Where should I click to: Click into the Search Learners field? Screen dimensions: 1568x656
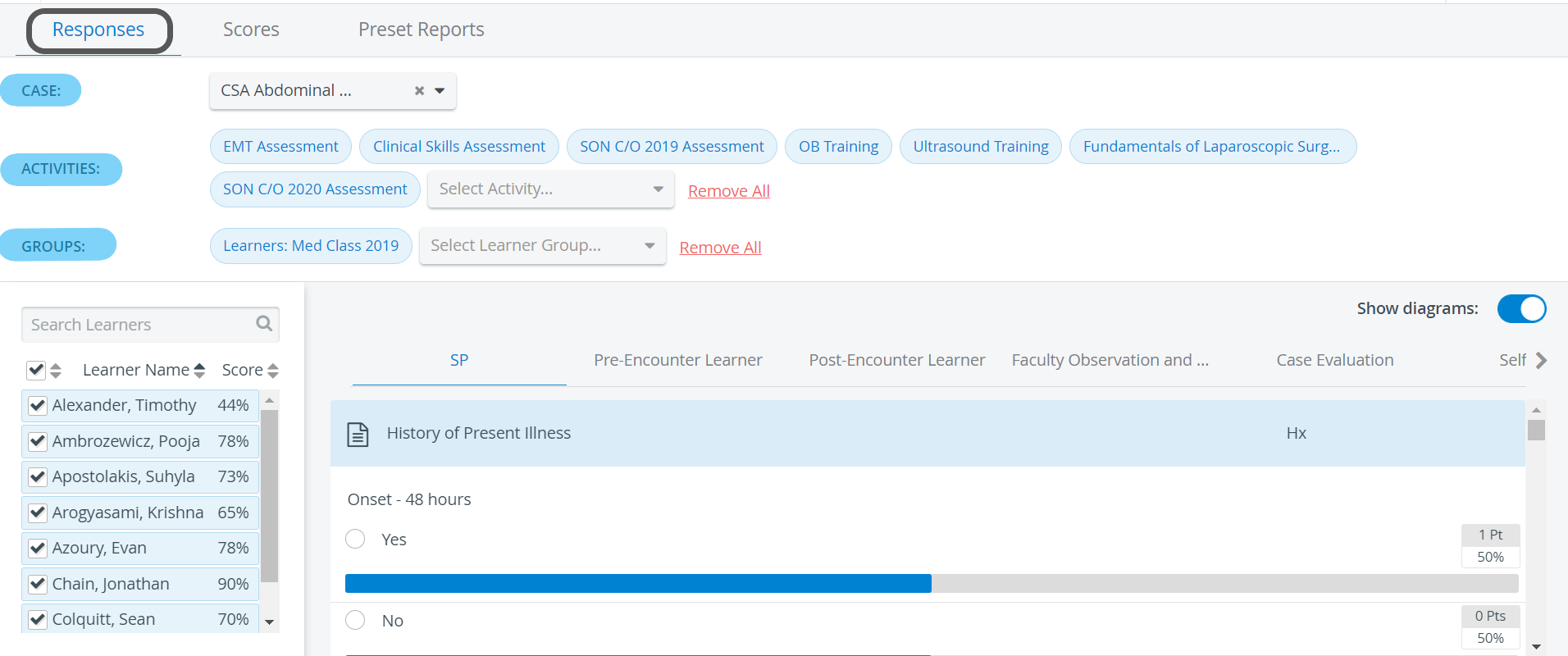(x=139, y=325)
